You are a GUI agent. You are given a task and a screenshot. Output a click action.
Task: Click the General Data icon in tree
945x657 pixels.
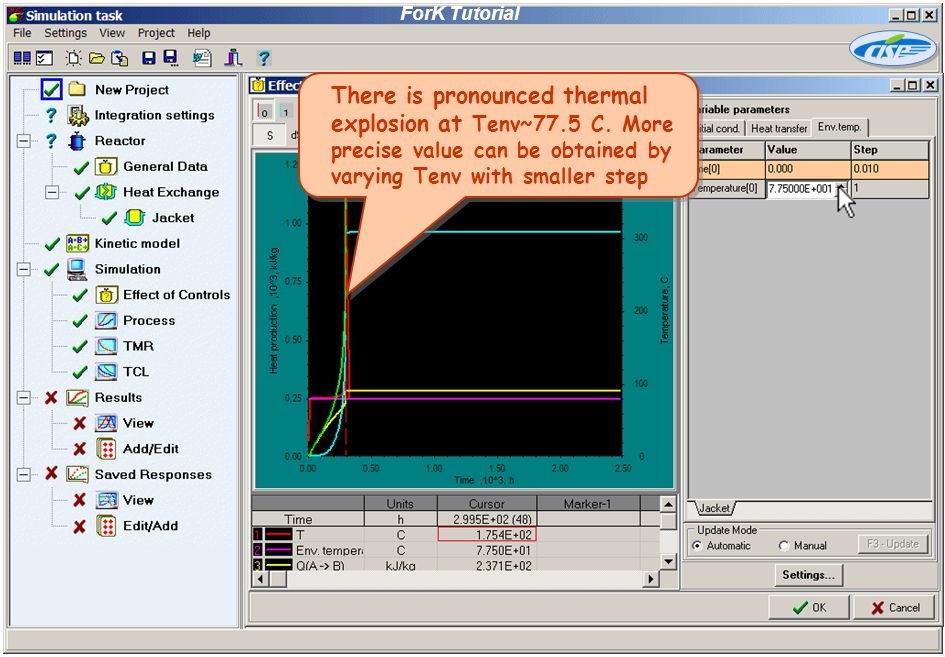(106, 166)
